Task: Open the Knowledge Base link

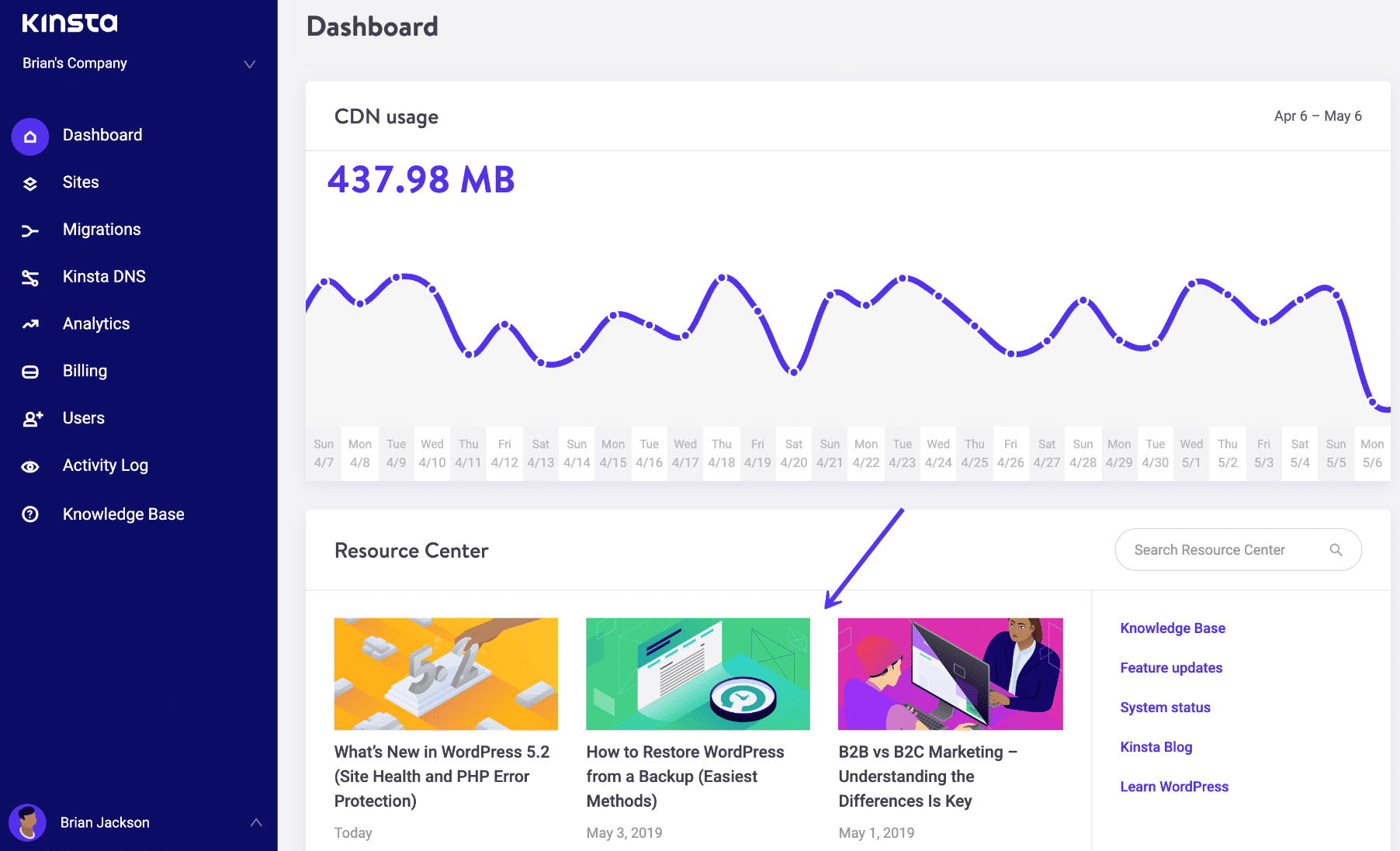Action: coord(1173,628)
